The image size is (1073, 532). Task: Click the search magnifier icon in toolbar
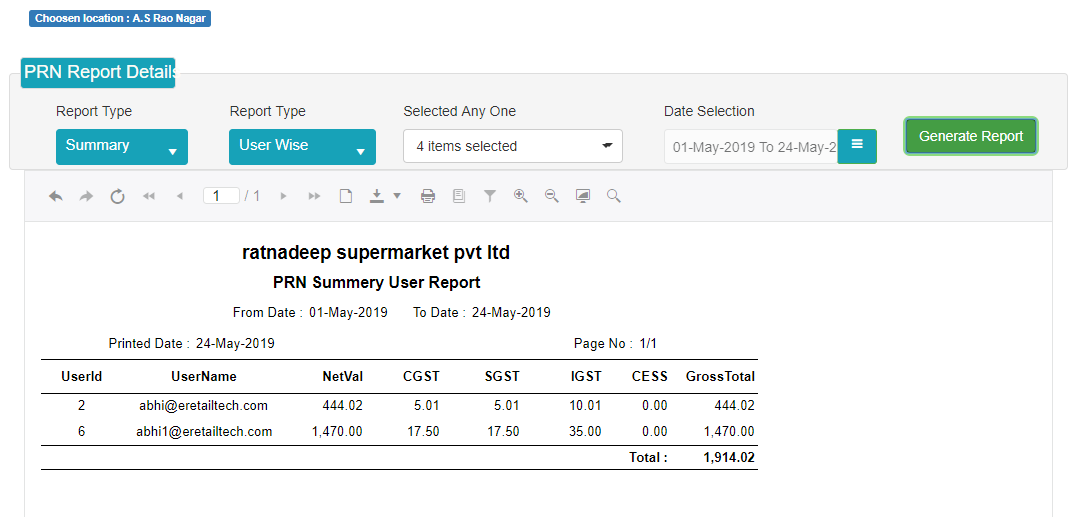coord(614,197)
